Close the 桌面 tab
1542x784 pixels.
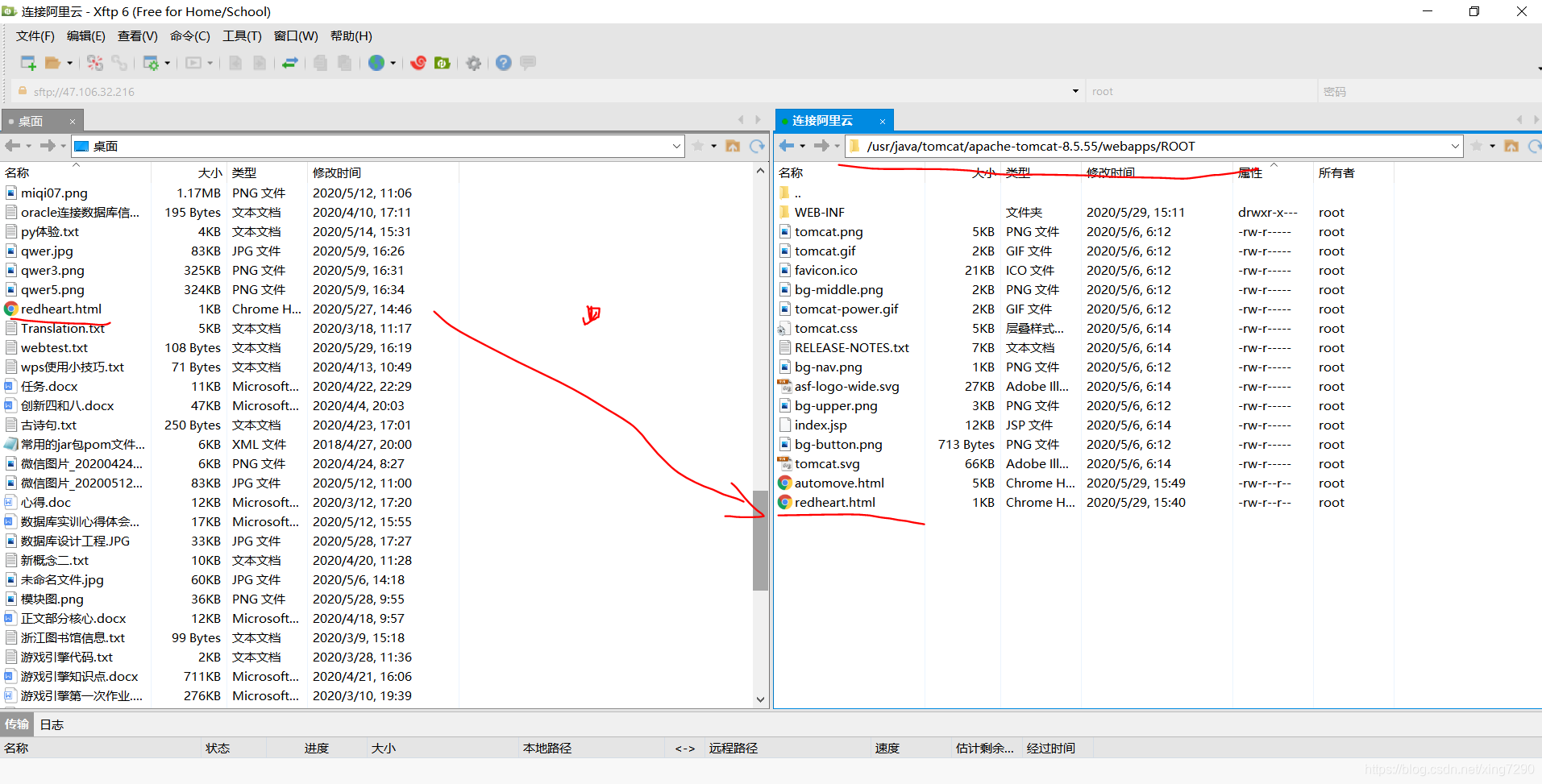point(72,122)
